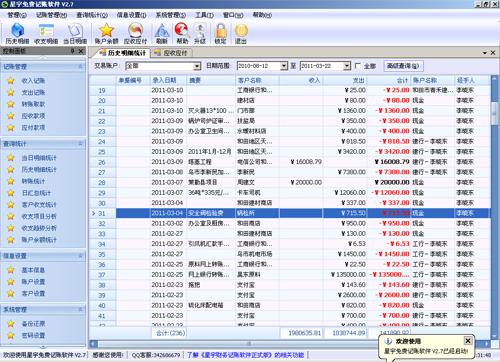Click the 刷新 refresh toolbar icon
500x362 pixels.
162,34
